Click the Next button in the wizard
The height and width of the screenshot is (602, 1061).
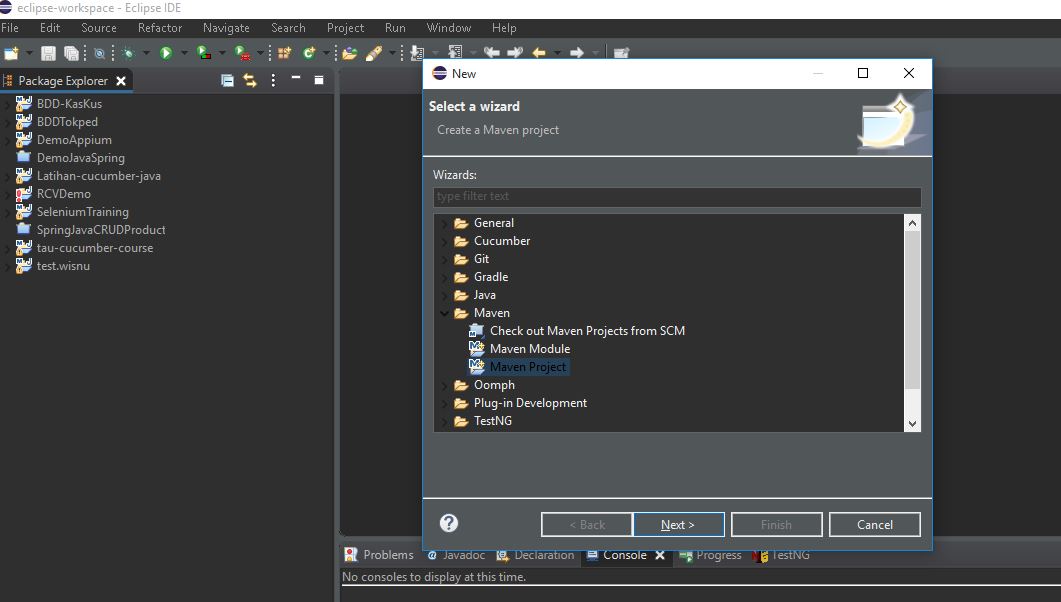click(678, 524)
